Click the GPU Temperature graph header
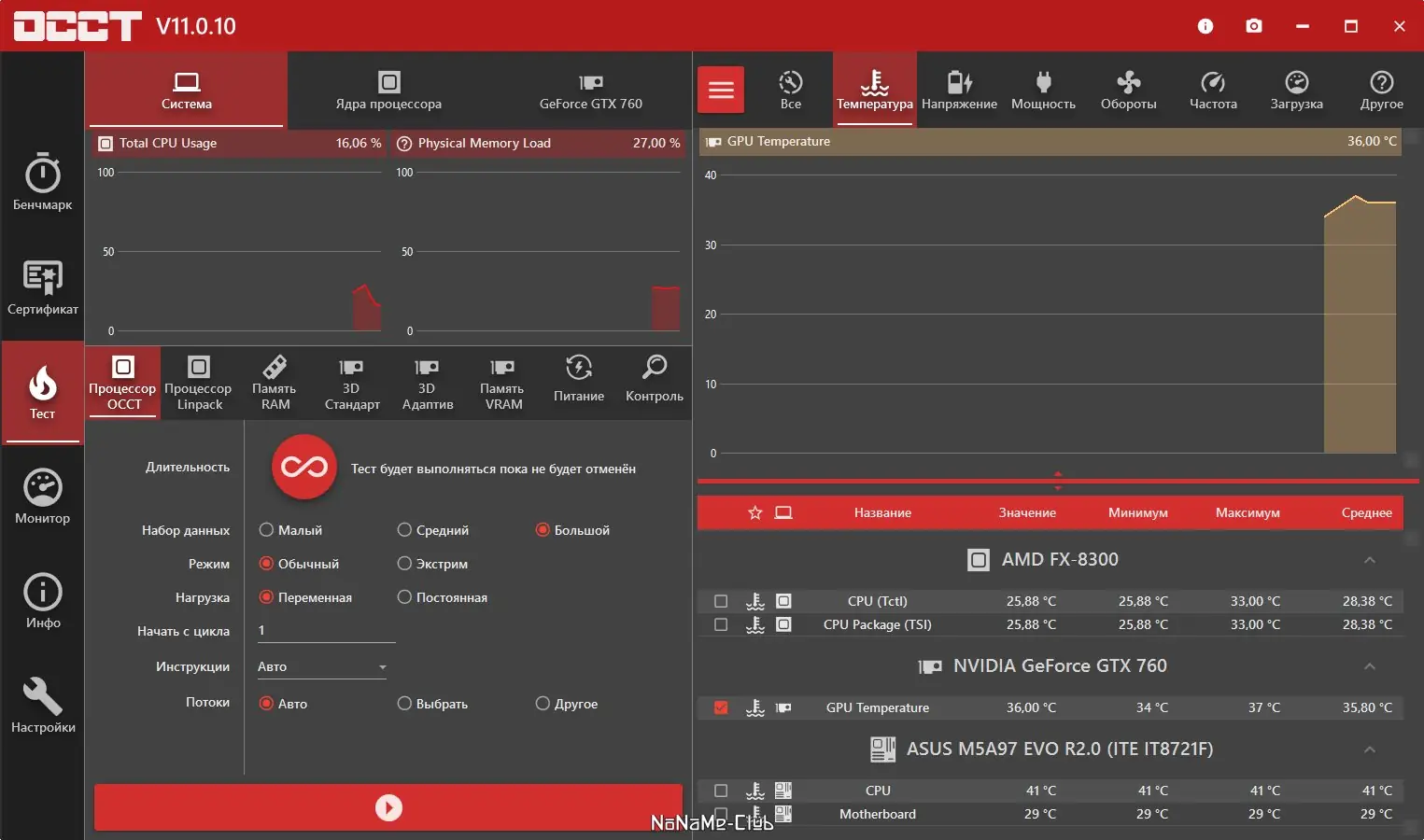 [1050, 141]
